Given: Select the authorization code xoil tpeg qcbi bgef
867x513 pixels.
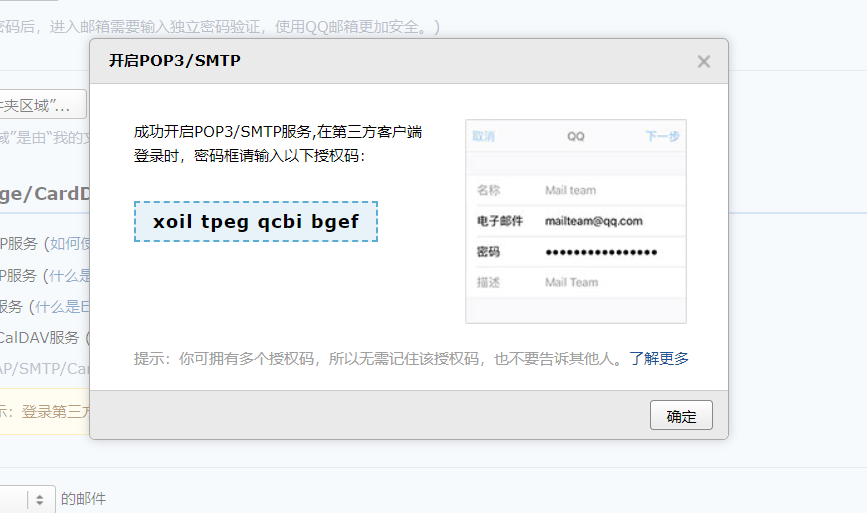Looking at the screenshot, I should (x=256, y=222).
